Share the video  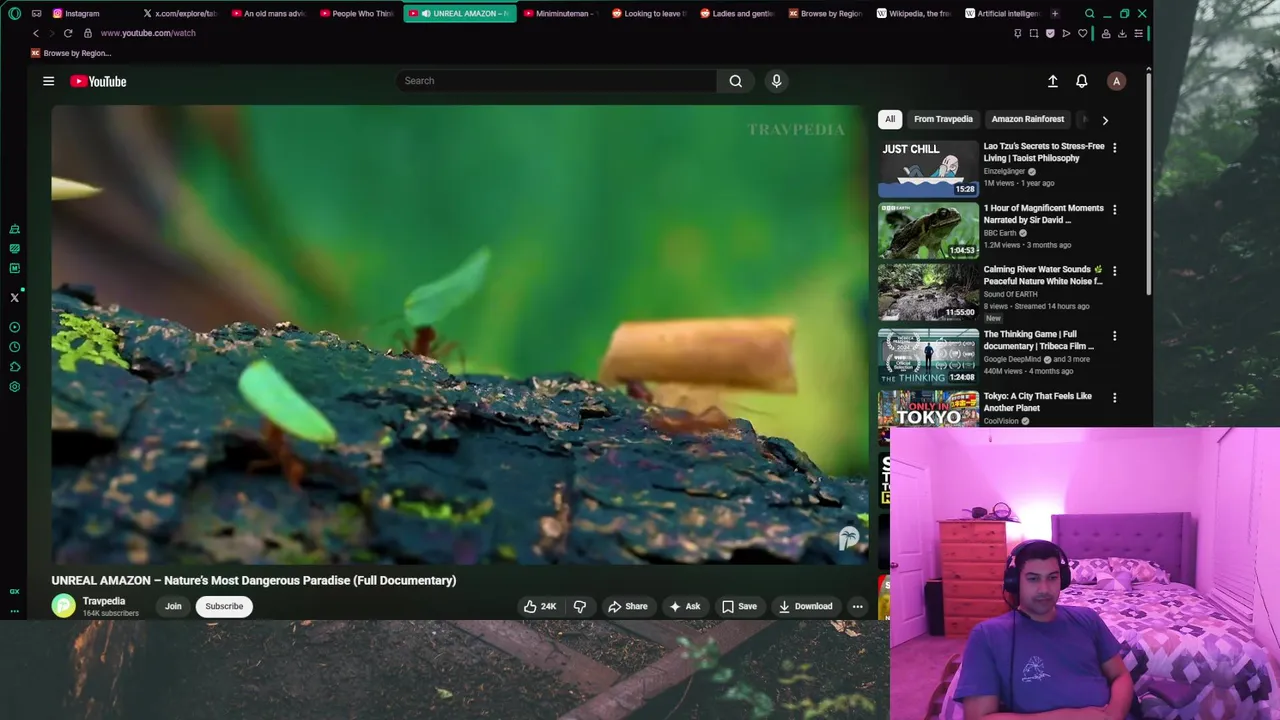628,606
